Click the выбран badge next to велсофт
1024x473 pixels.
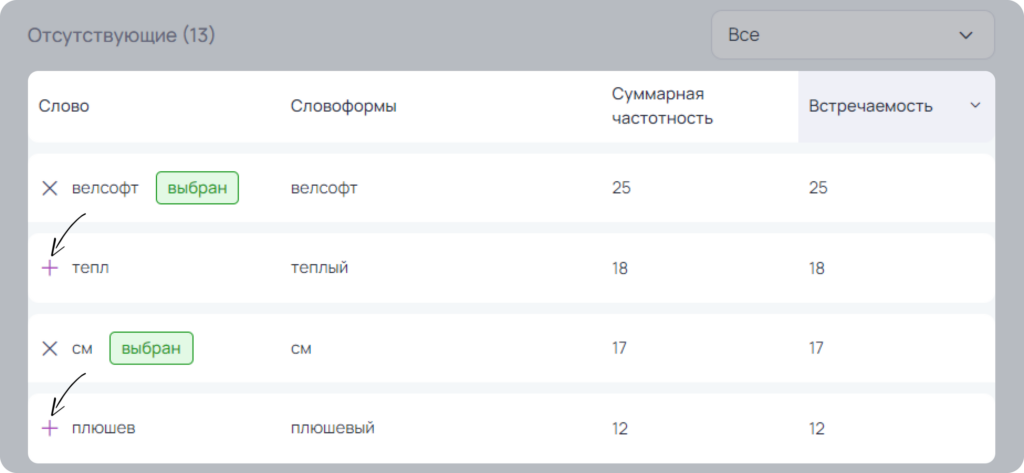(197, 188)
